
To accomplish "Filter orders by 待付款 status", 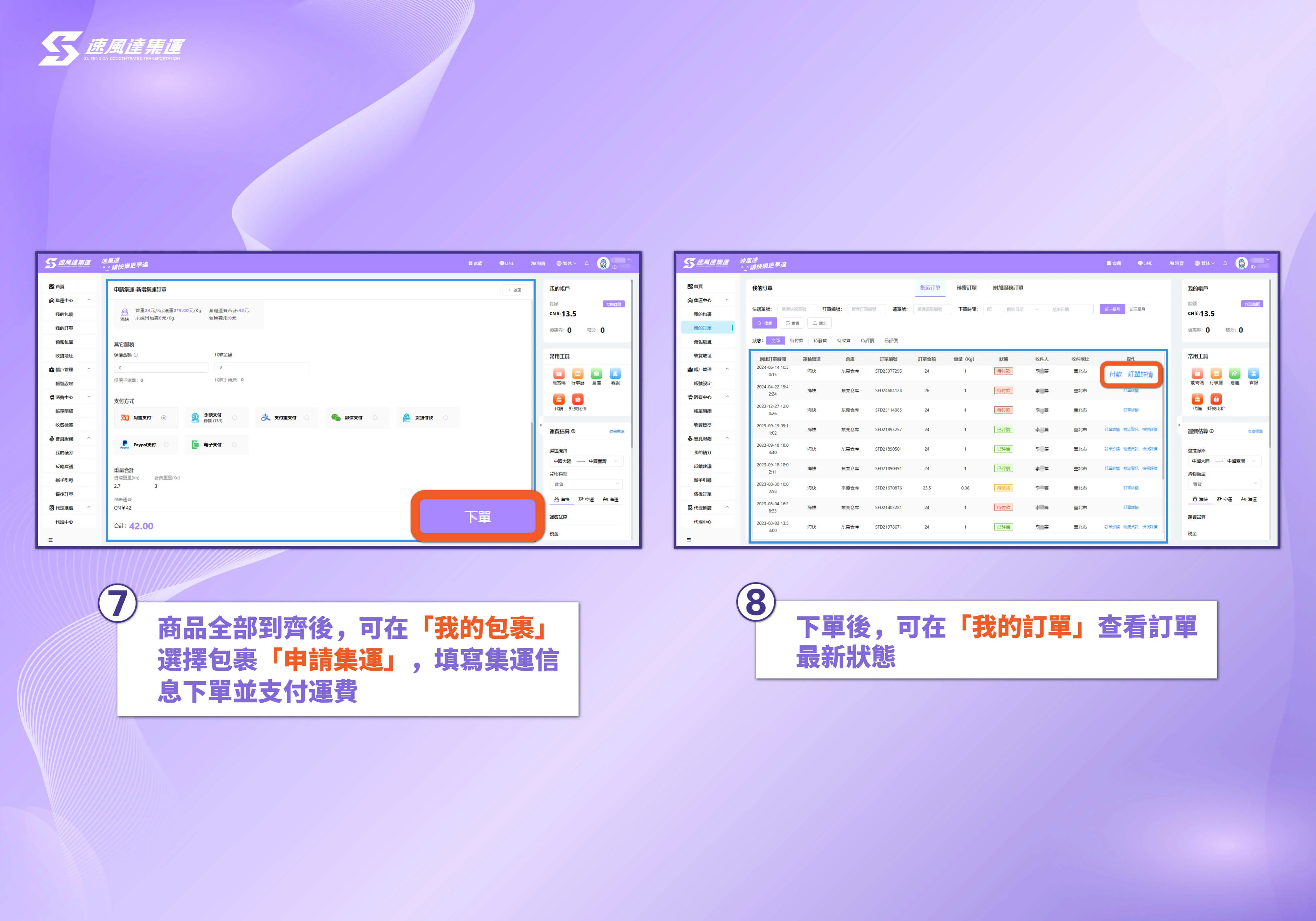I will pos(796,340).
